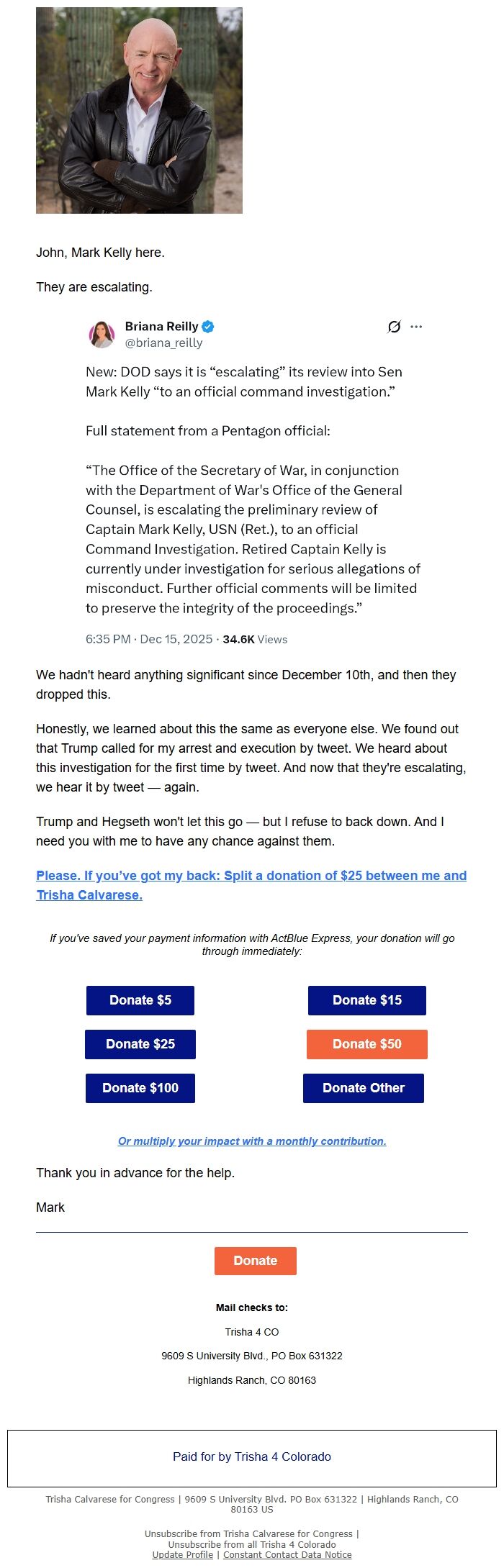
Task: Click Briana Reilly's blue verified badge
Action: click(x=207, y=326)
